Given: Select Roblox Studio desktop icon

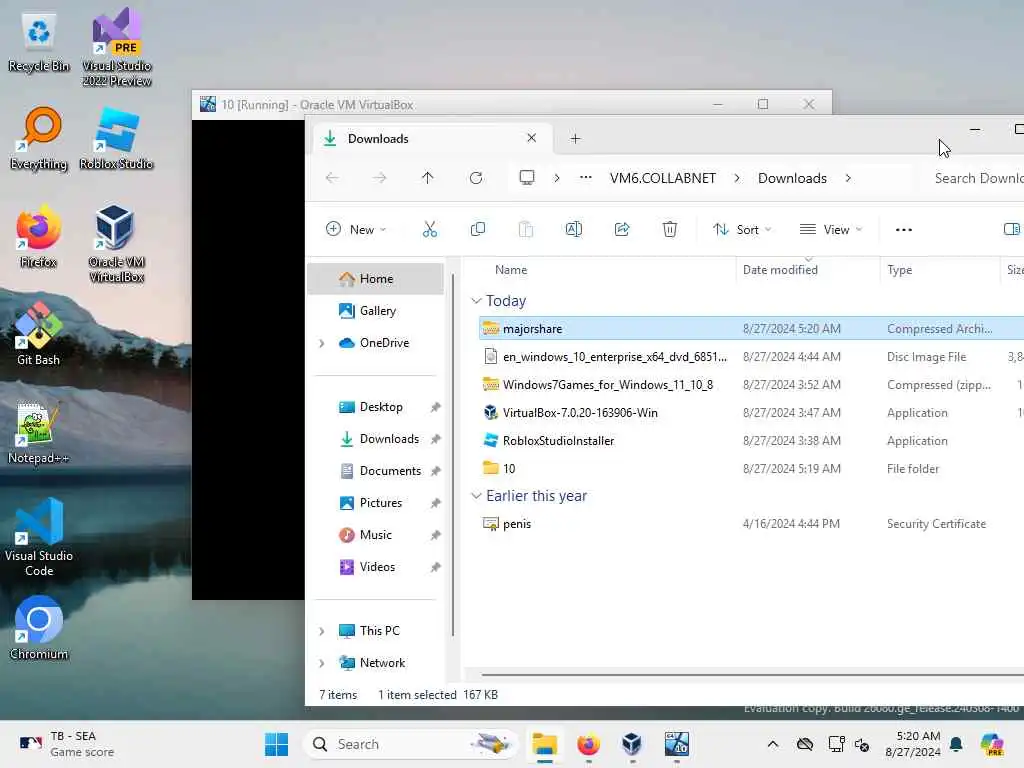Looking at the screenshot, I should coord(116,138).
